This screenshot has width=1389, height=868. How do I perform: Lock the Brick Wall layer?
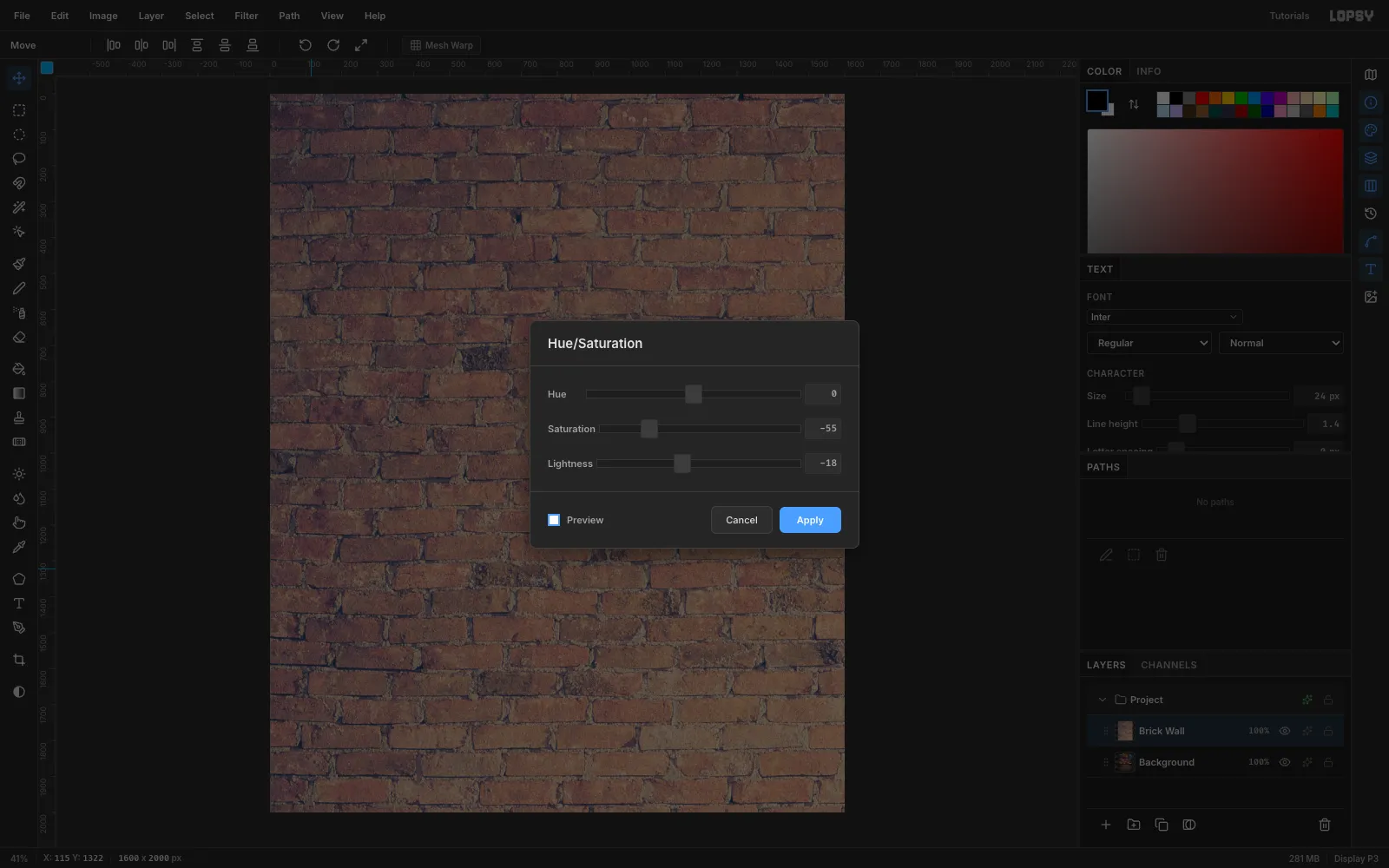coord(1328,731)
